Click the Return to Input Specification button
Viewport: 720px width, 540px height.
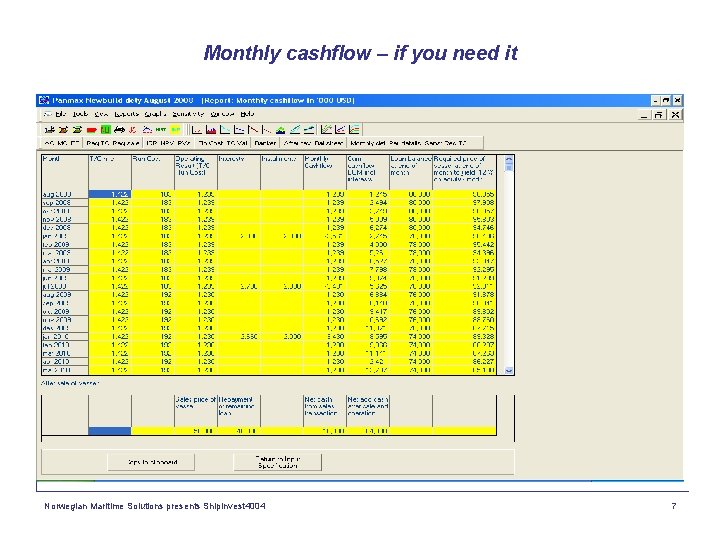278,462
